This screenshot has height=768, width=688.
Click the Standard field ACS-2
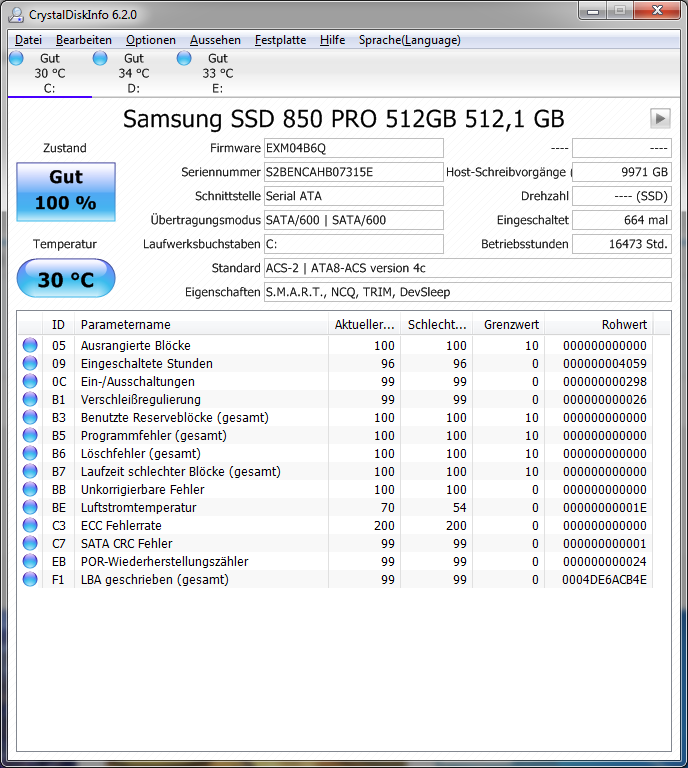[468, 268]
